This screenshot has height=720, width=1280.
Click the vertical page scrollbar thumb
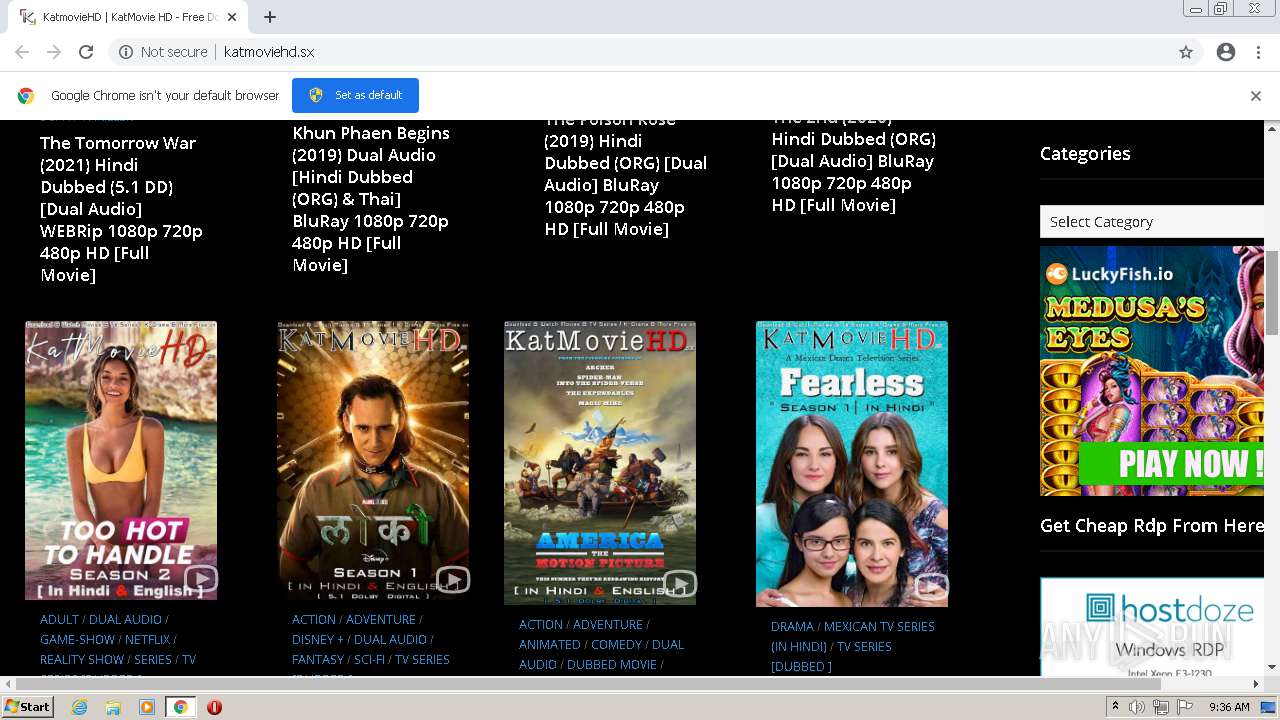(x=1272, y=292)
